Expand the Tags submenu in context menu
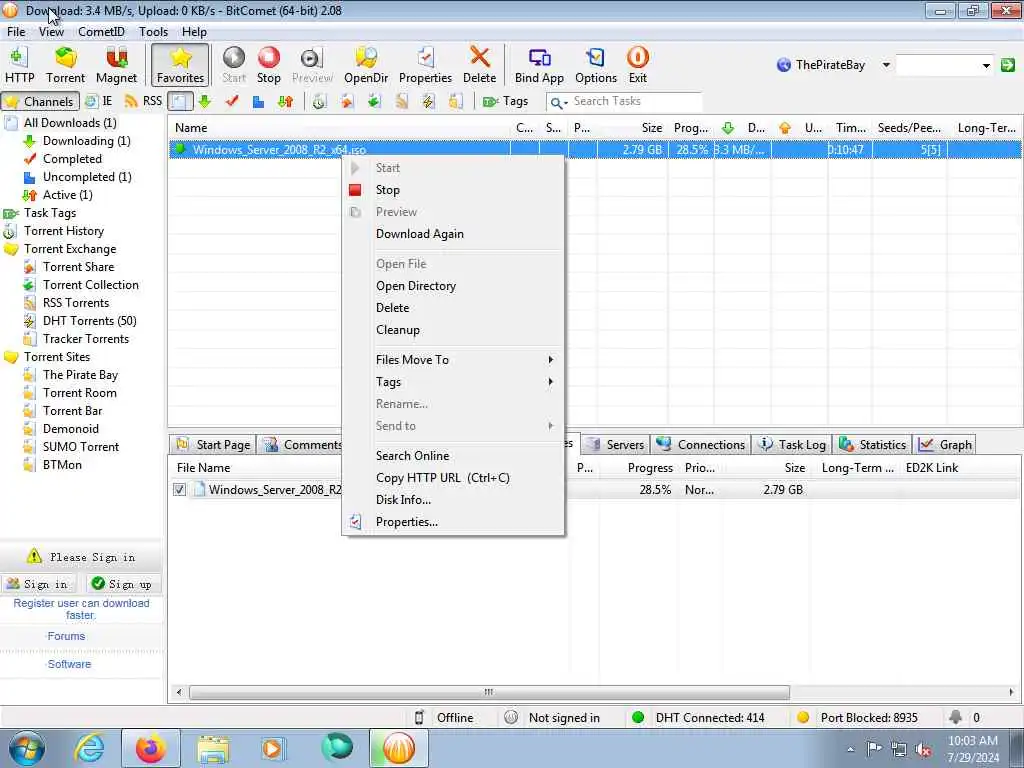Screen dimensions: 1024x768 453,382
